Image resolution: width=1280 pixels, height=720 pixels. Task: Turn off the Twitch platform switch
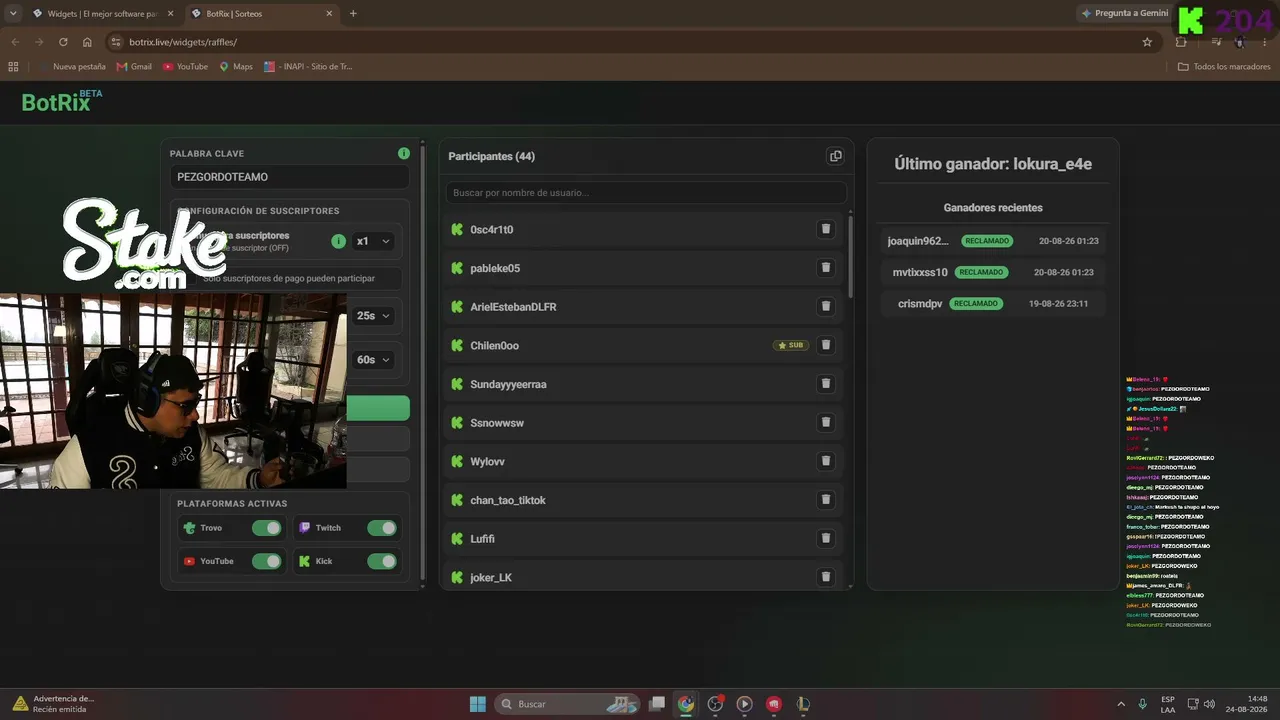tap(381, 528)
